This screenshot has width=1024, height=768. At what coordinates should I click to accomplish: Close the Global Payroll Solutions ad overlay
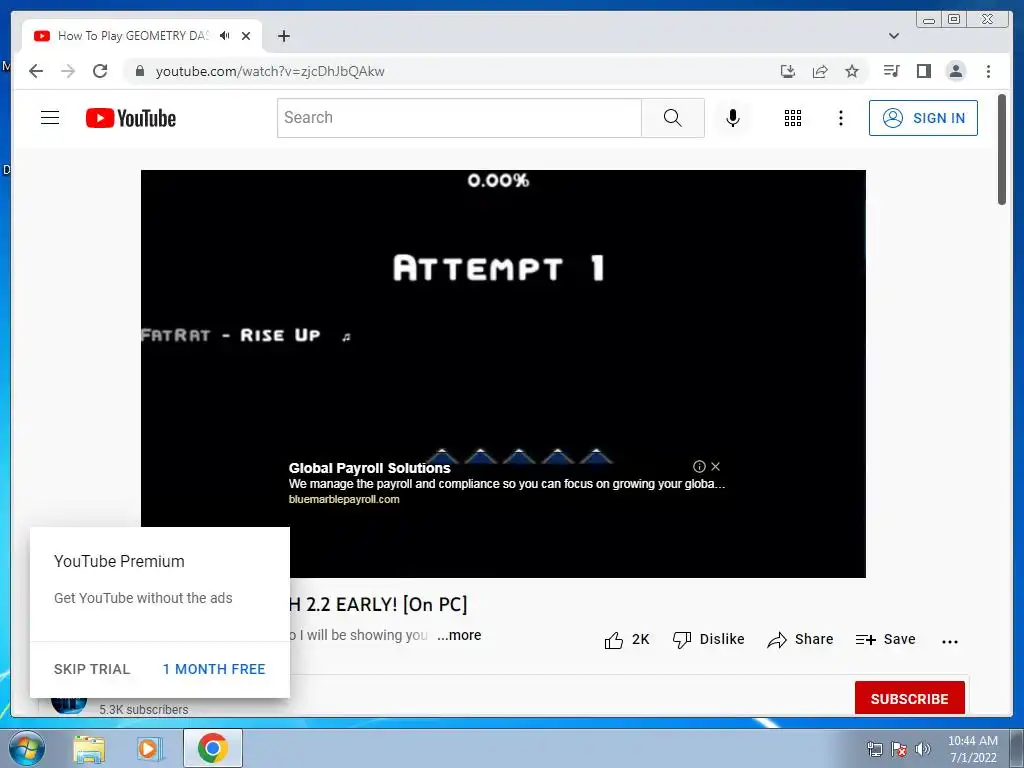pyautogui.click(x=716, y=466)
